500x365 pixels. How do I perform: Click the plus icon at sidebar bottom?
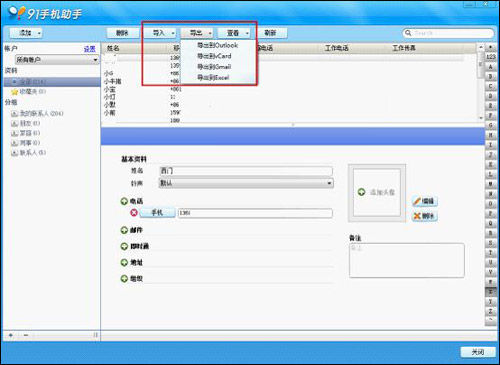tap(11, 335)
